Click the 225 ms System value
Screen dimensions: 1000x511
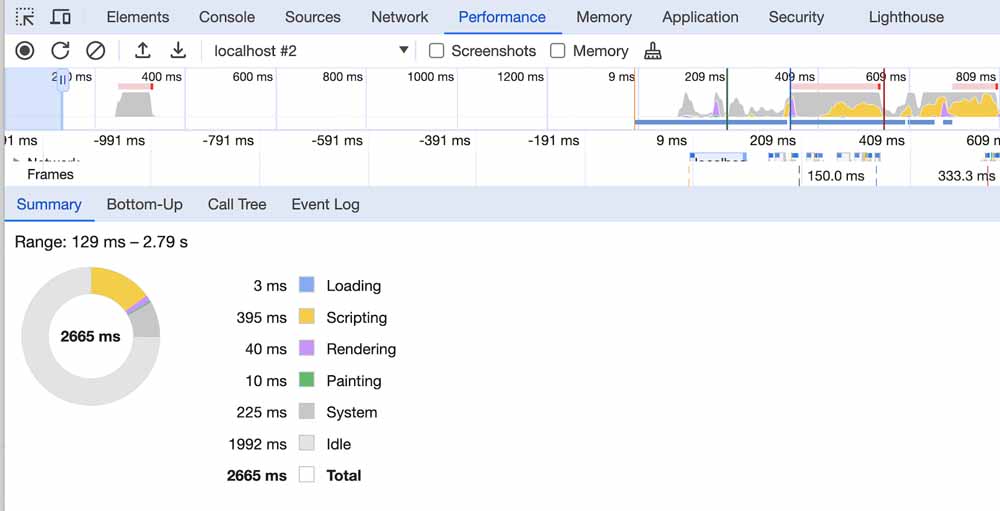pyautogui.click(x=261, y=412)
